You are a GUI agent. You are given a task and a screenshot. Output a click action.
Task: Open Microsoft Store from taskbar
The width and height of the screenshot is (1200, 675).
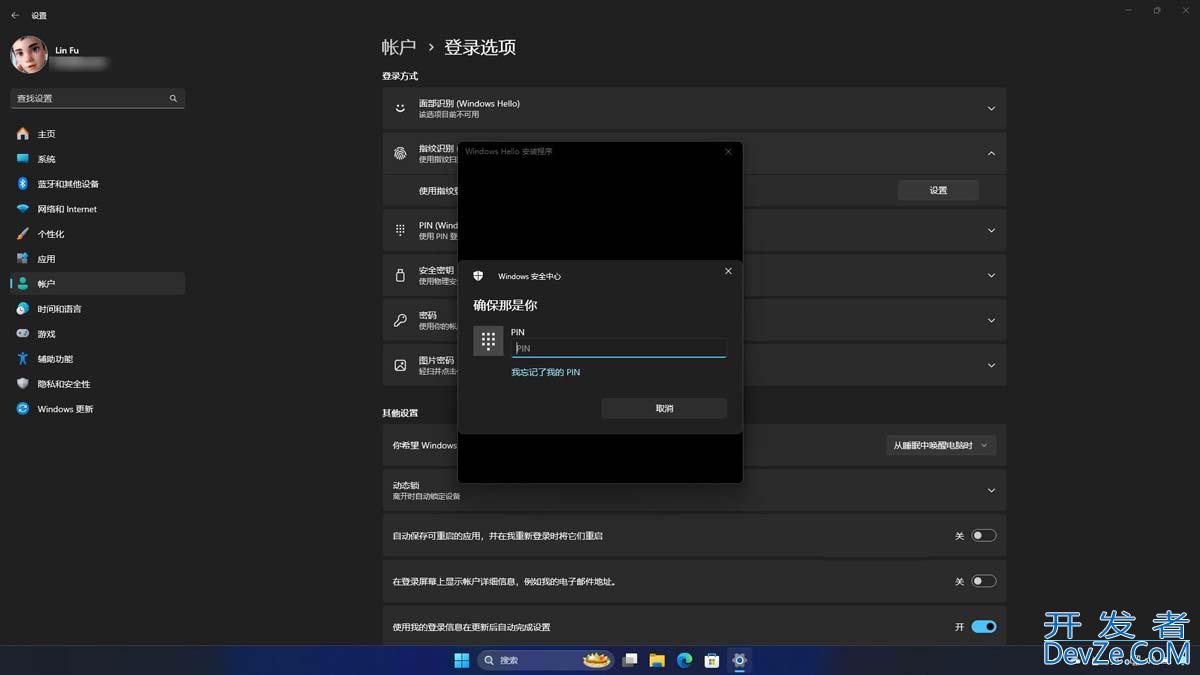tap(712, 660)
